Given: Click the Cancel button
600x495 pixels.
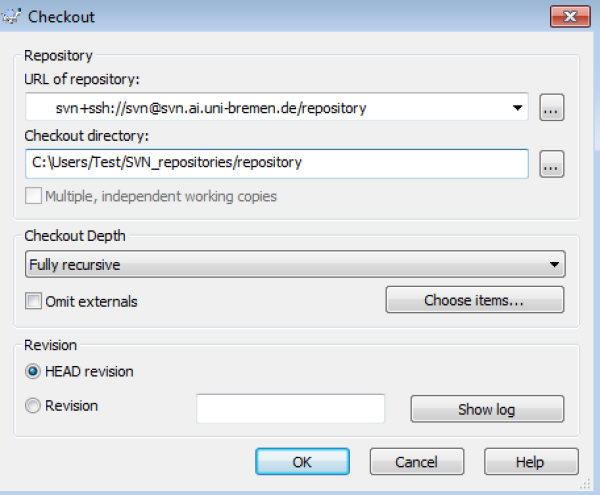Looking at the screenshot, I should pyautogui.click(x=416, y=462).
